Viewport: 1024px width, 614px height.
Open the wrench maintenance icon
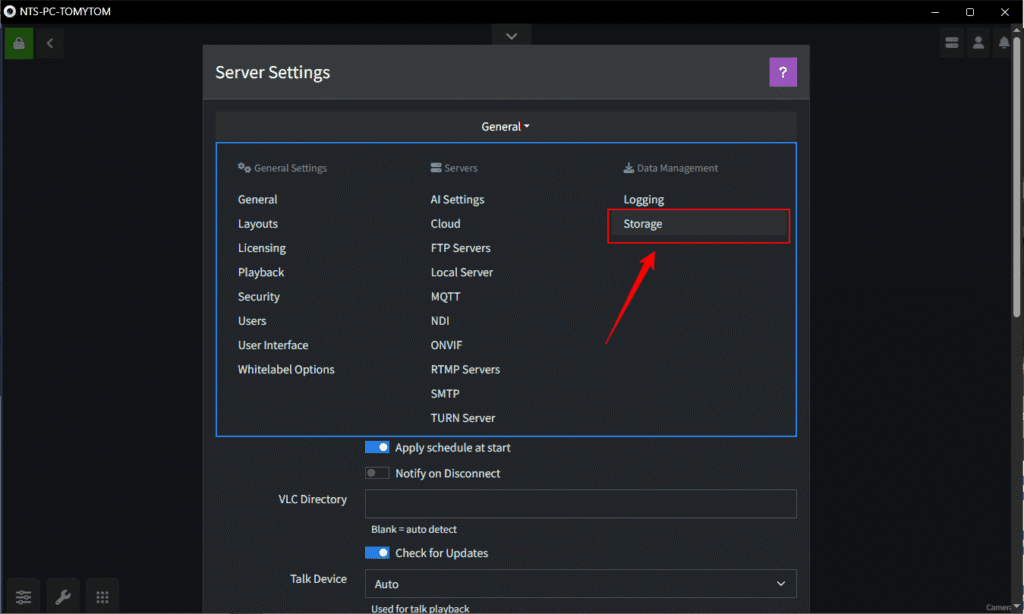(62, 595)
